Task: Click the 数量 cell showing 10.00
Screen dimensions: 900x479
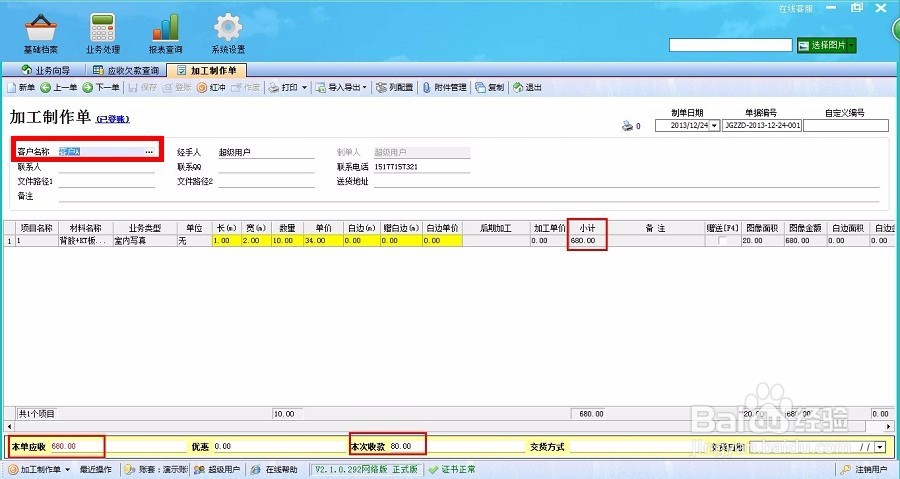Action: [x=288, y=241]
